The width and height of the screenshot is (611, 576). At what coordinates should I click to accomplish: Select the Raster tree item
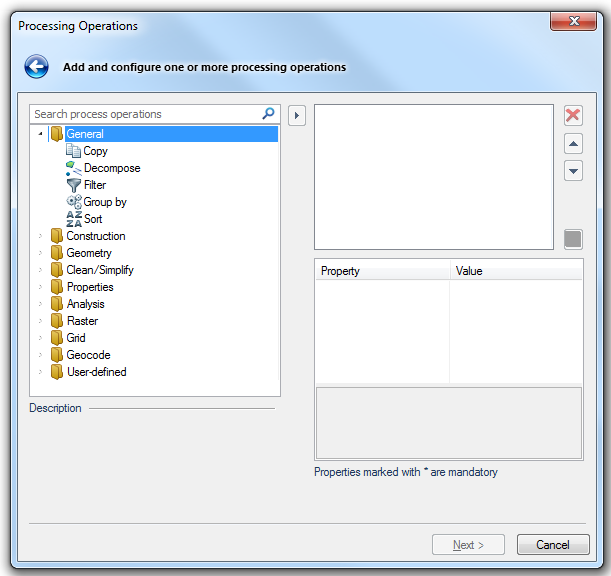(82, 321)
